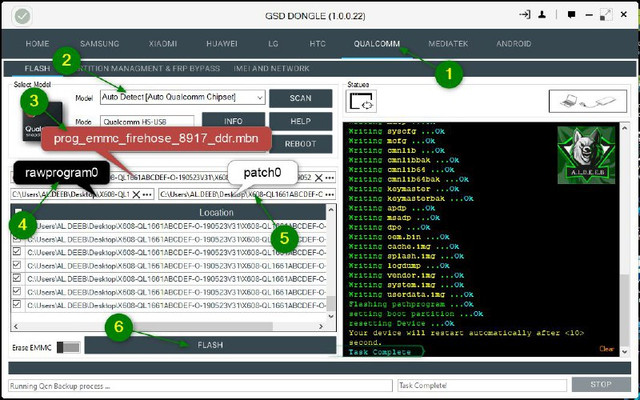640x400 pixels.
Task: Browse for rawprogram0 file with ellipsis button
Action: pyautogui.click(x=147, y=192)
